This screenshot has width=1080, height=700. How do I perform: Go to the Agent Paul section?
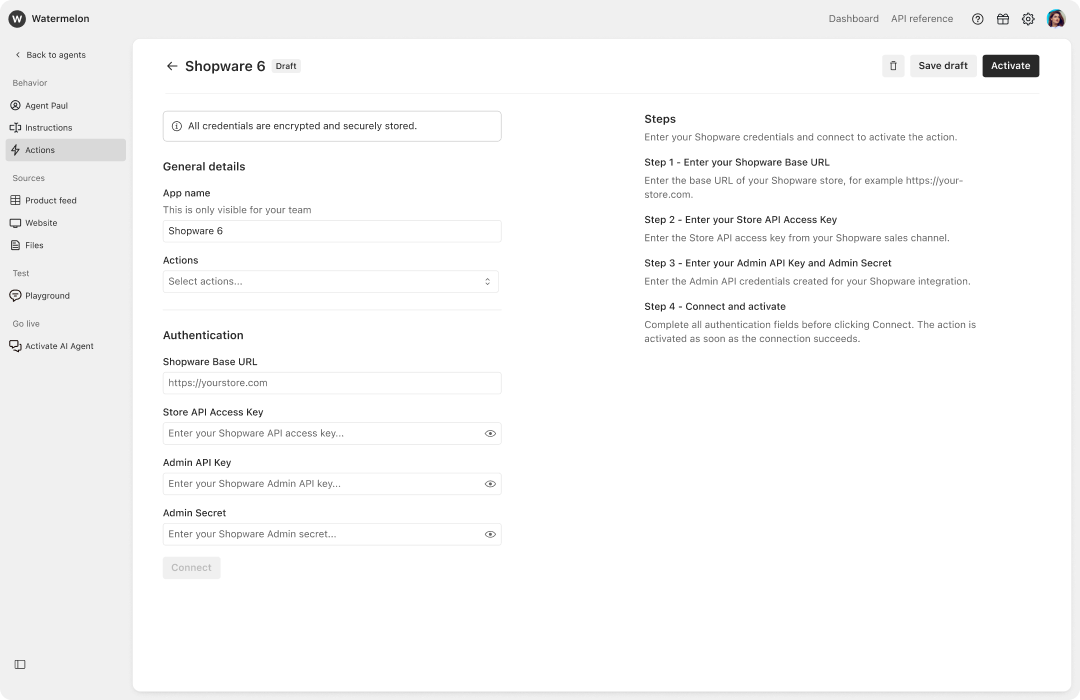click(x=65, y=105)
